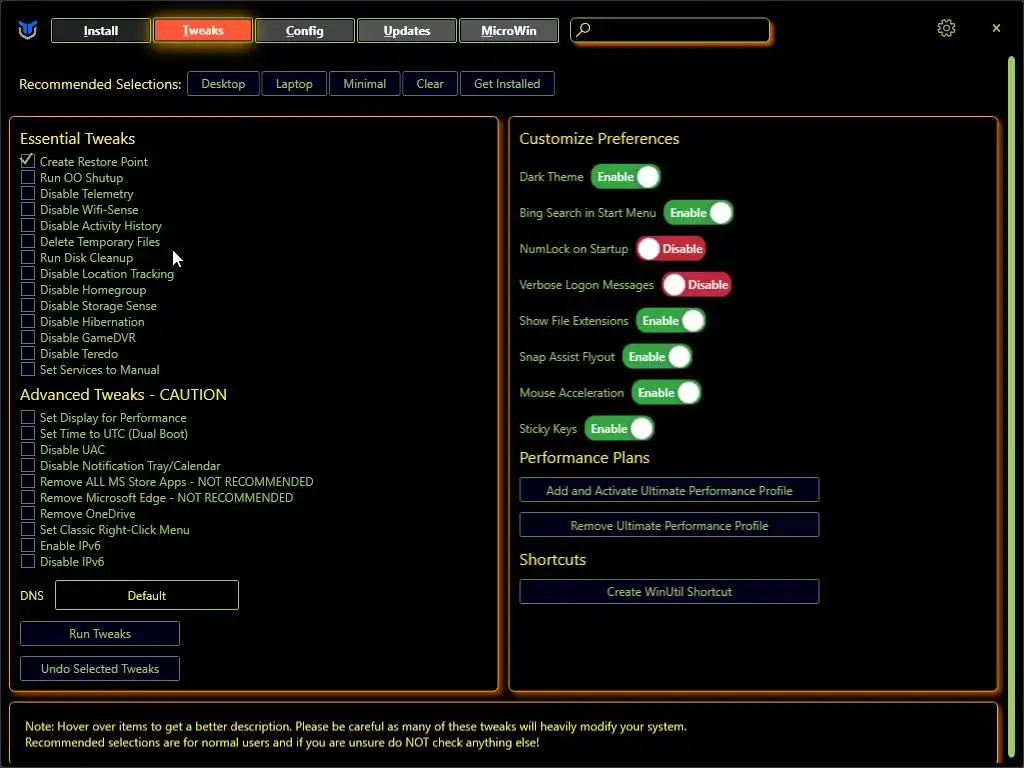Apply the Desktop recommended selection
Viewport: 1024px width, 768px height.
pos(223,84)
